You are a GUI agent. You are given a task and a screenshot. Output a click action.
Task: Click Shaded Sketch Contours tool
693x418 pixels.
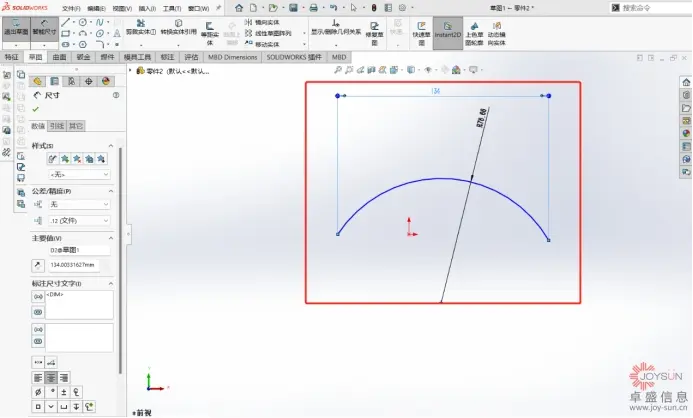pos(474,34)
